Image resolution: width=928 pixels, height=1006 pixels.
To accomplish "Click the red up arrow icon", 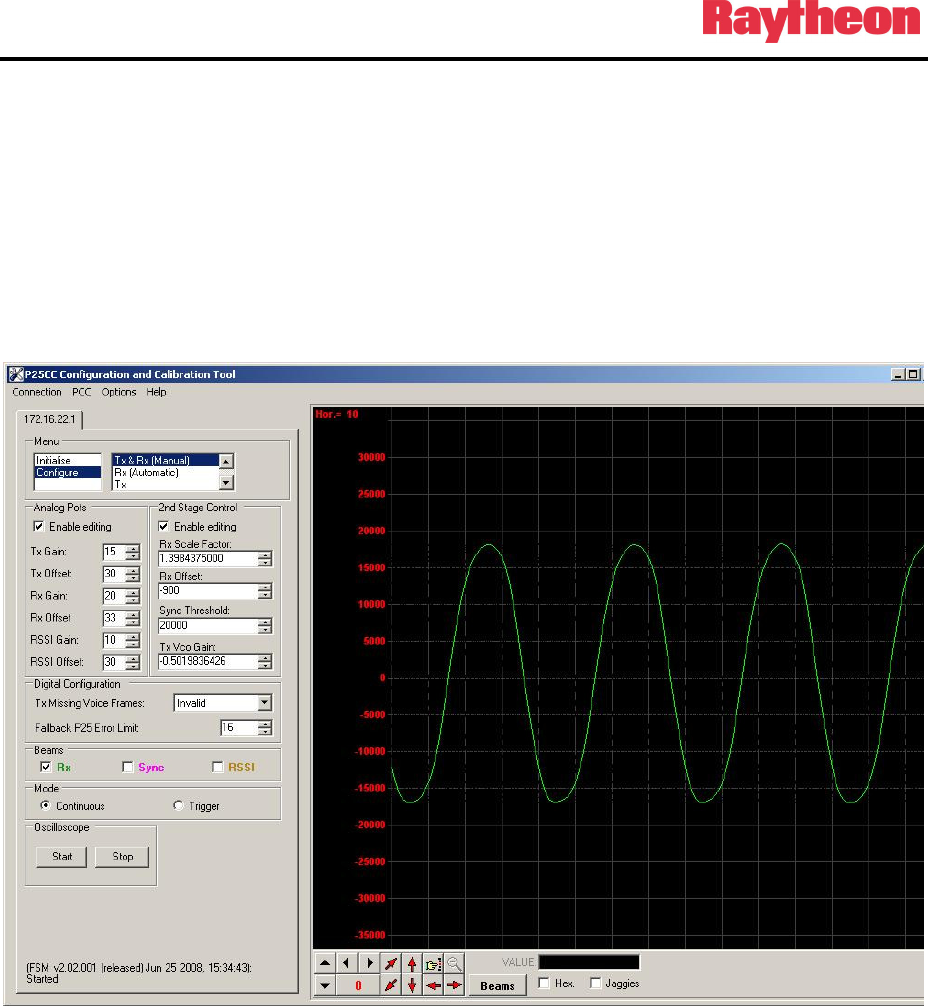I will (x=411, y=963).
